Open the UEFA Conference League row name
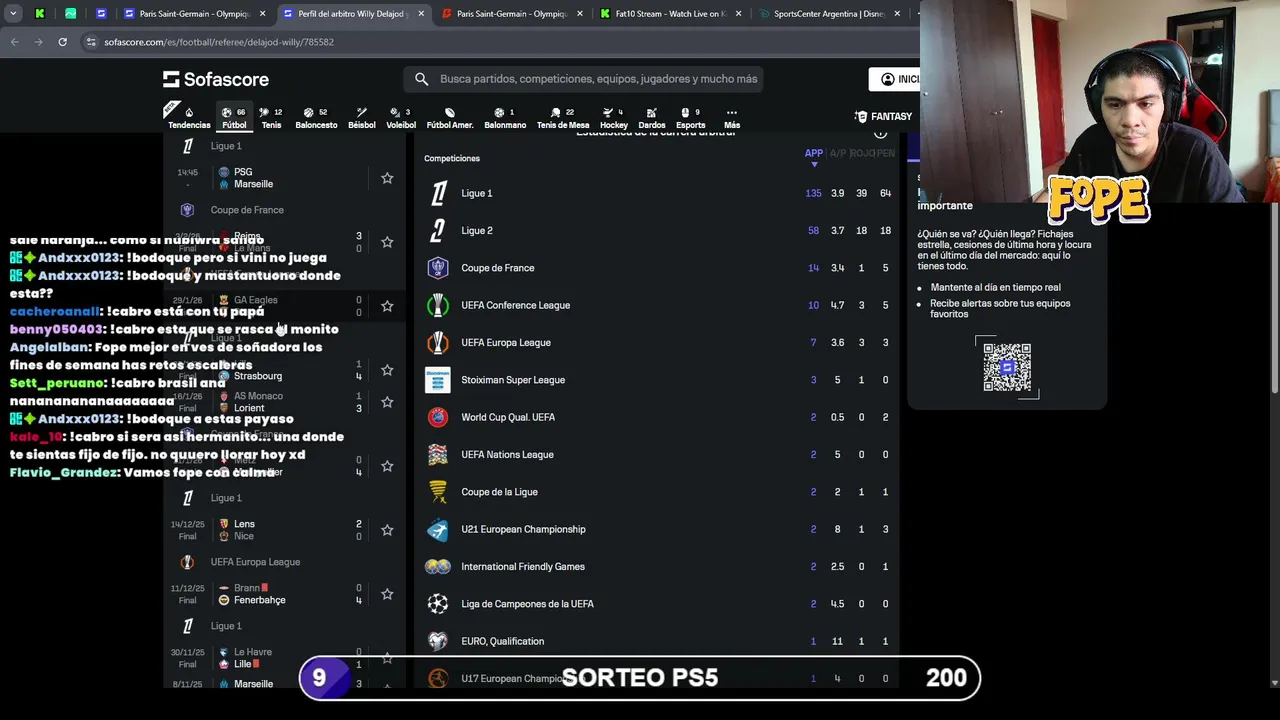 coord(515,305)
